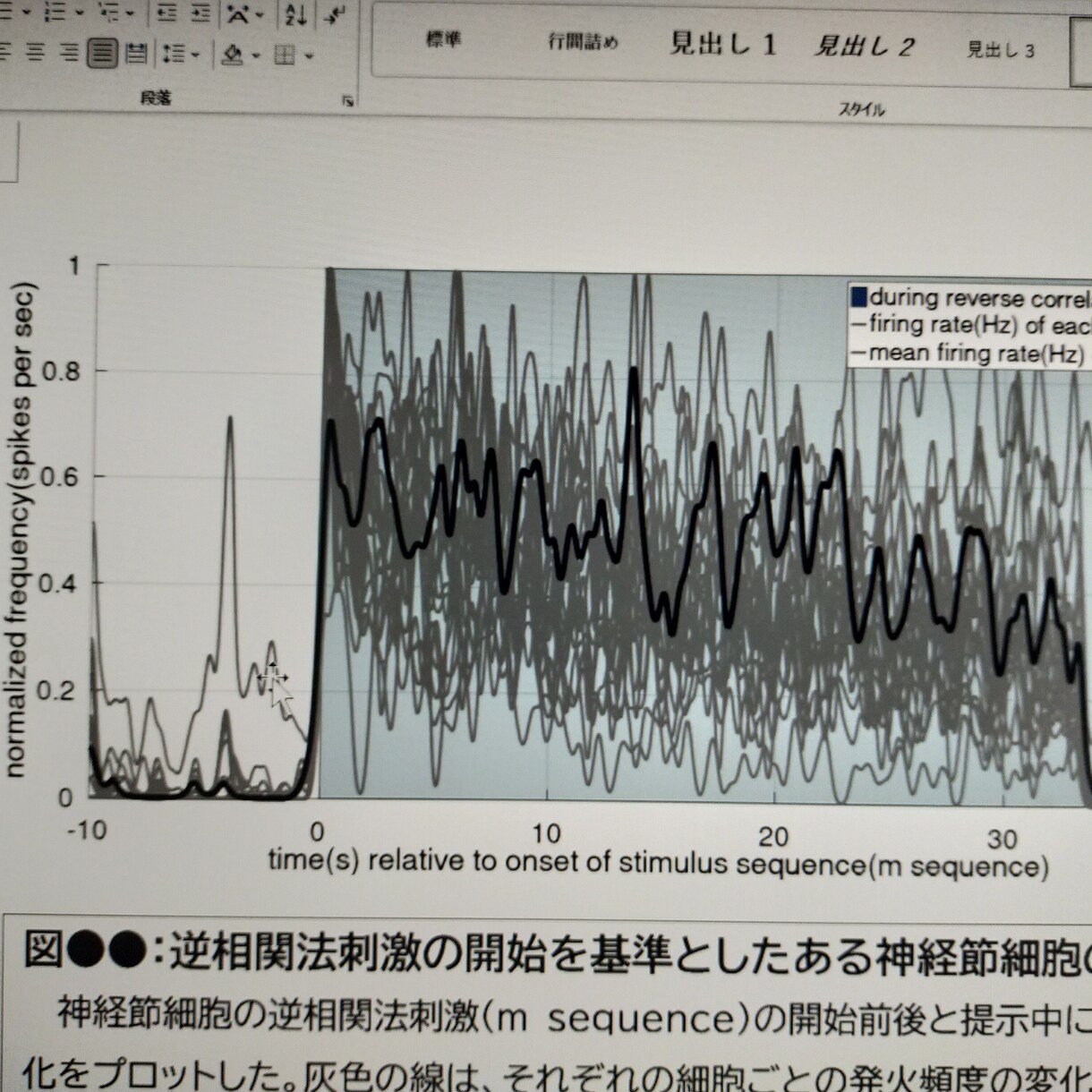The width and height of the screenshot is (1092, 1092).
Task: Apply distributed alignment
Action: (x=136, y=54)
